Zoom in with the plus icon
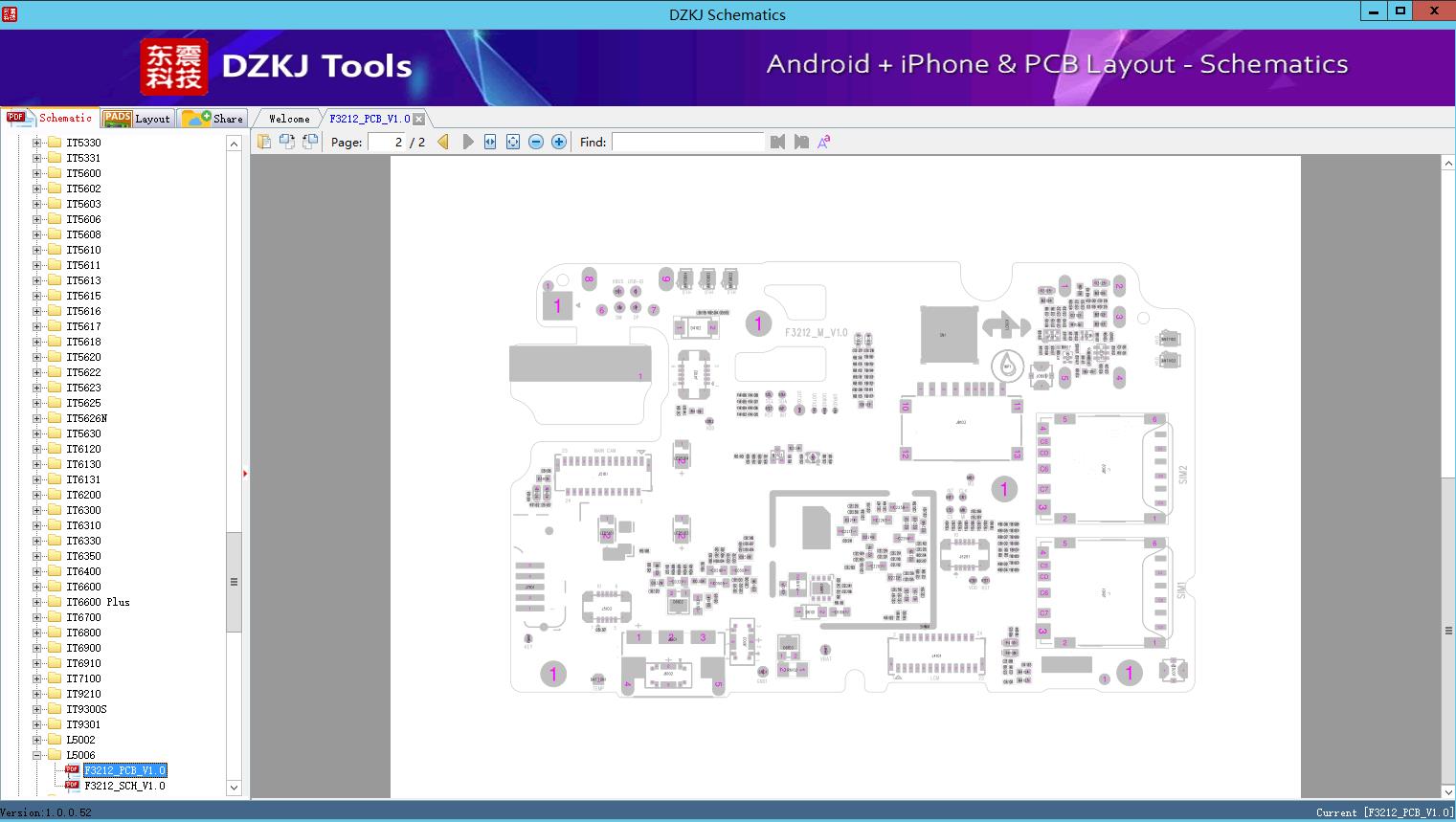The width and height of the screenshot is (1456, 822). tap(559, 142)
